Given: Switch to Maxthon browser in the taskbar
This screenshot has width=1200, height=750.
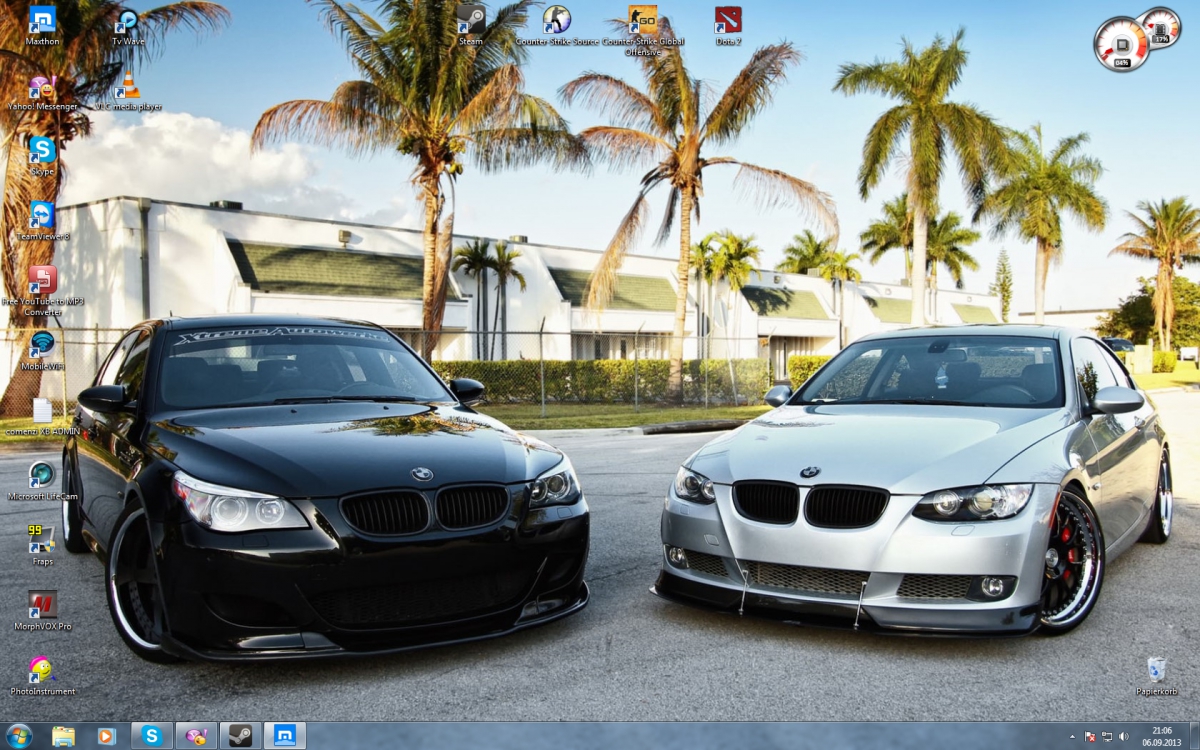Looking at the screenshot, I should point(285,736).
